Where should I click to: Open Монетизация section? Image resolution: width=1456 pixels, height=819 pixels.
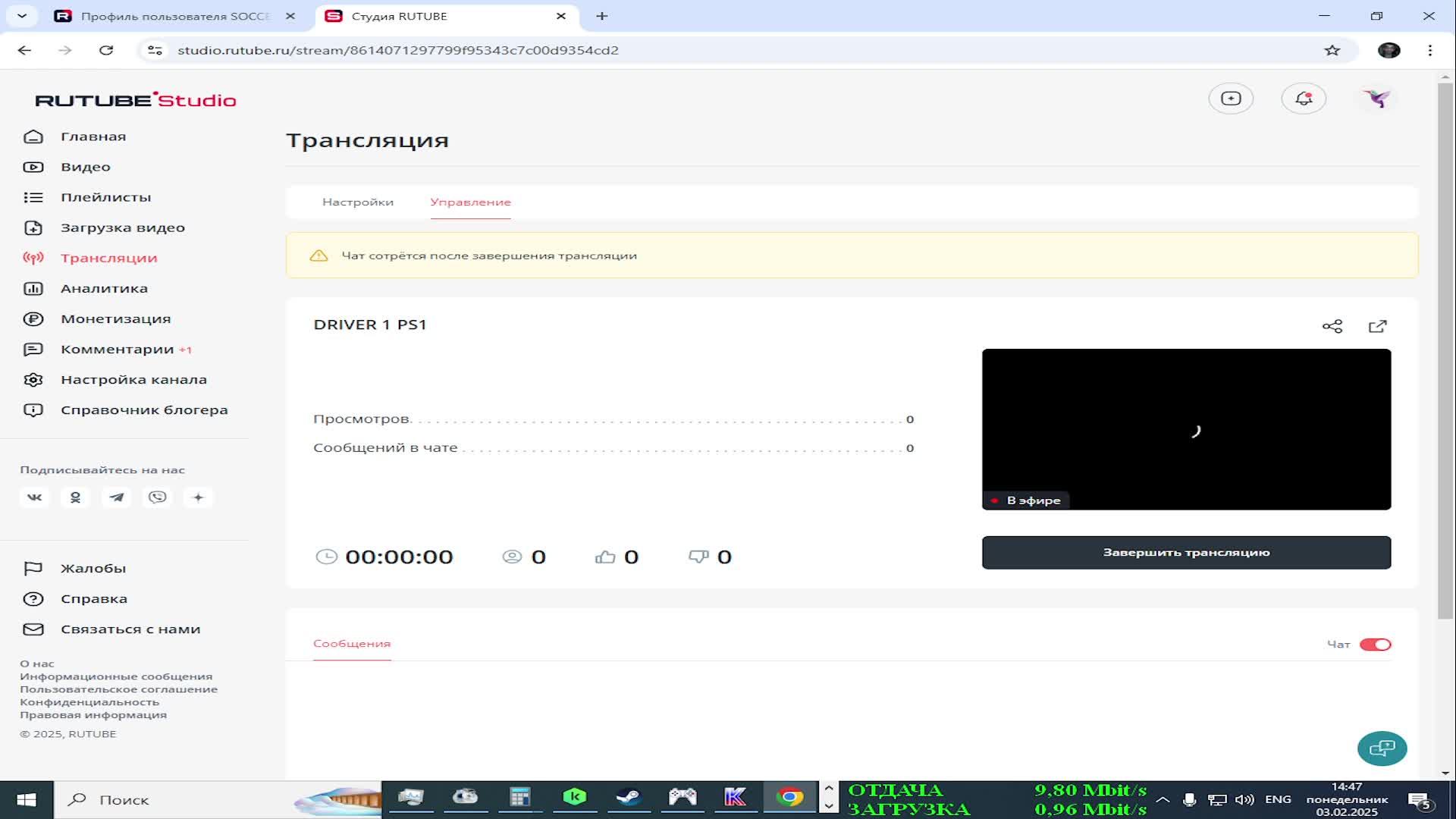tap(115, 318)
